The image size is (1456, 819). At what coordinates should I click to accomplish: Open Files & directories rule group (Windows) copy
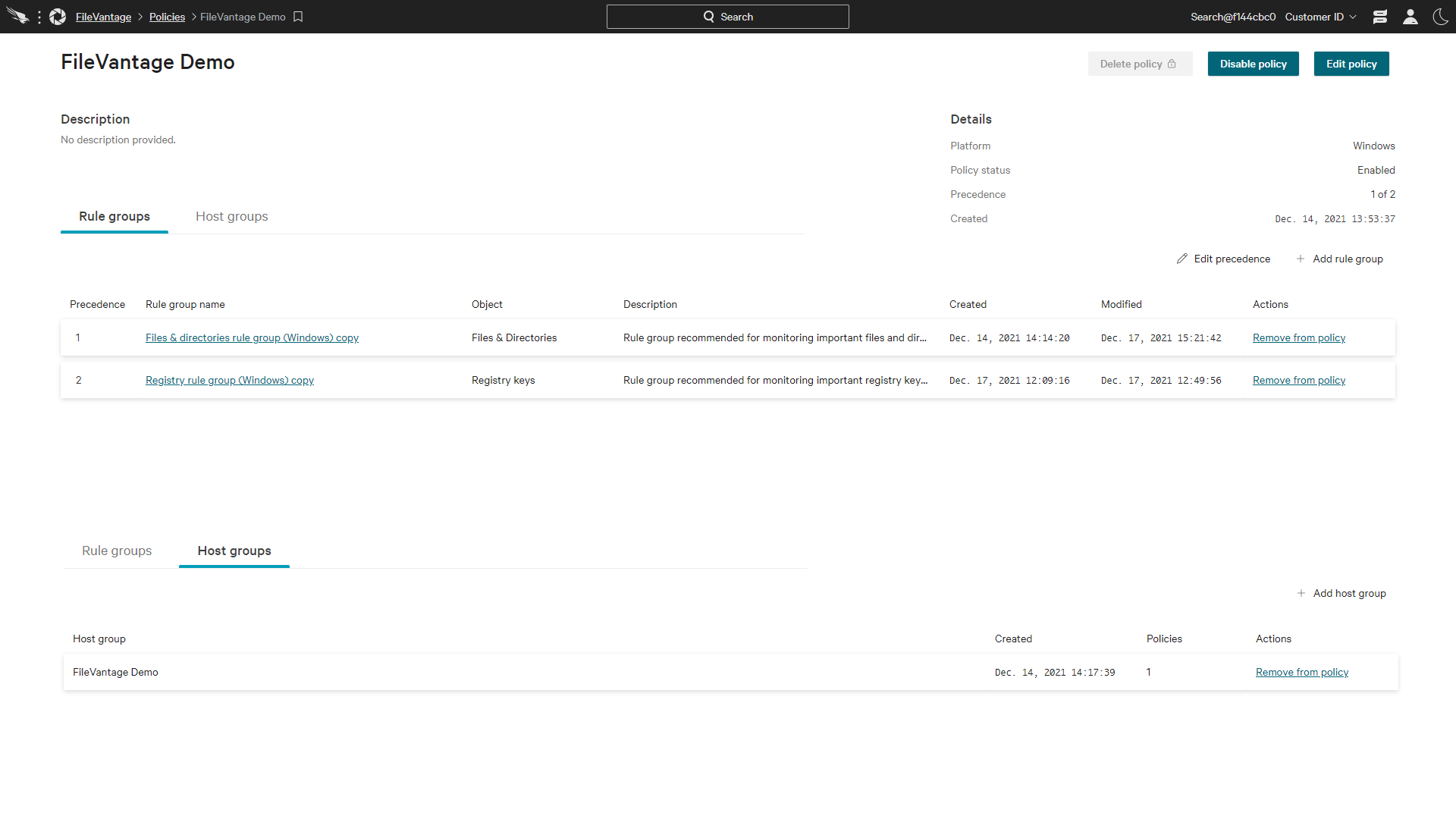(252, 337)
